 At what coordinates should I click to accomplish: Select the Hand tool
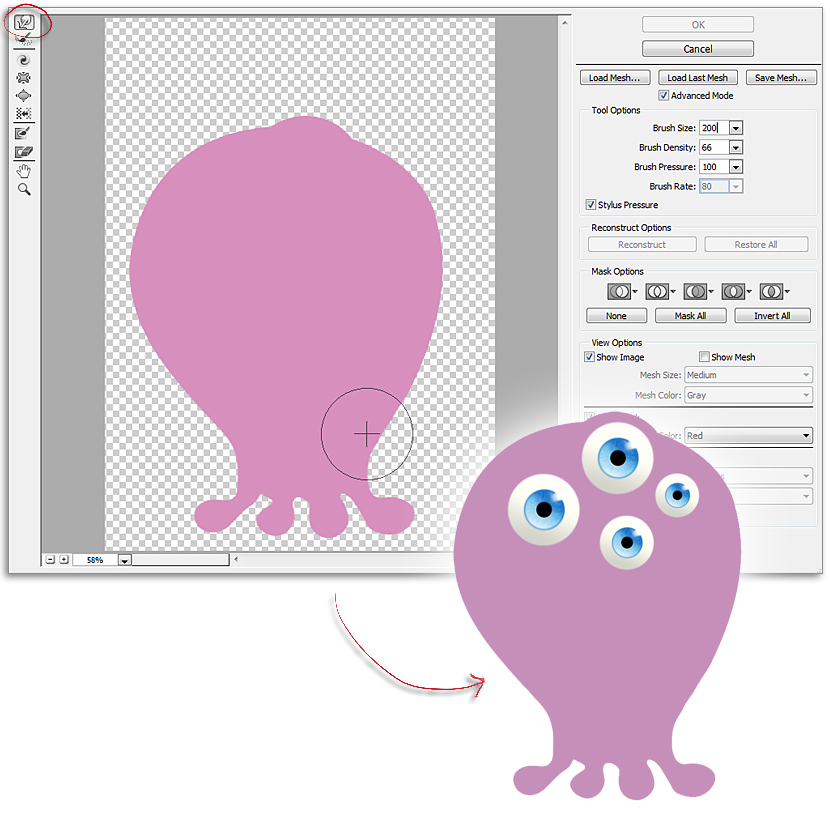(x=24, y=171)
